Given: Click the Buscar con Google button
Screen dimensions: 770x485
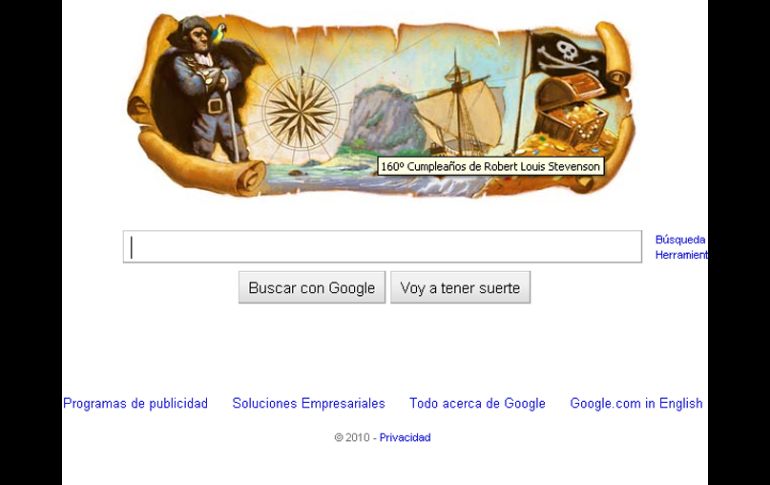Looking at the screenshot, I should [312, 288].
